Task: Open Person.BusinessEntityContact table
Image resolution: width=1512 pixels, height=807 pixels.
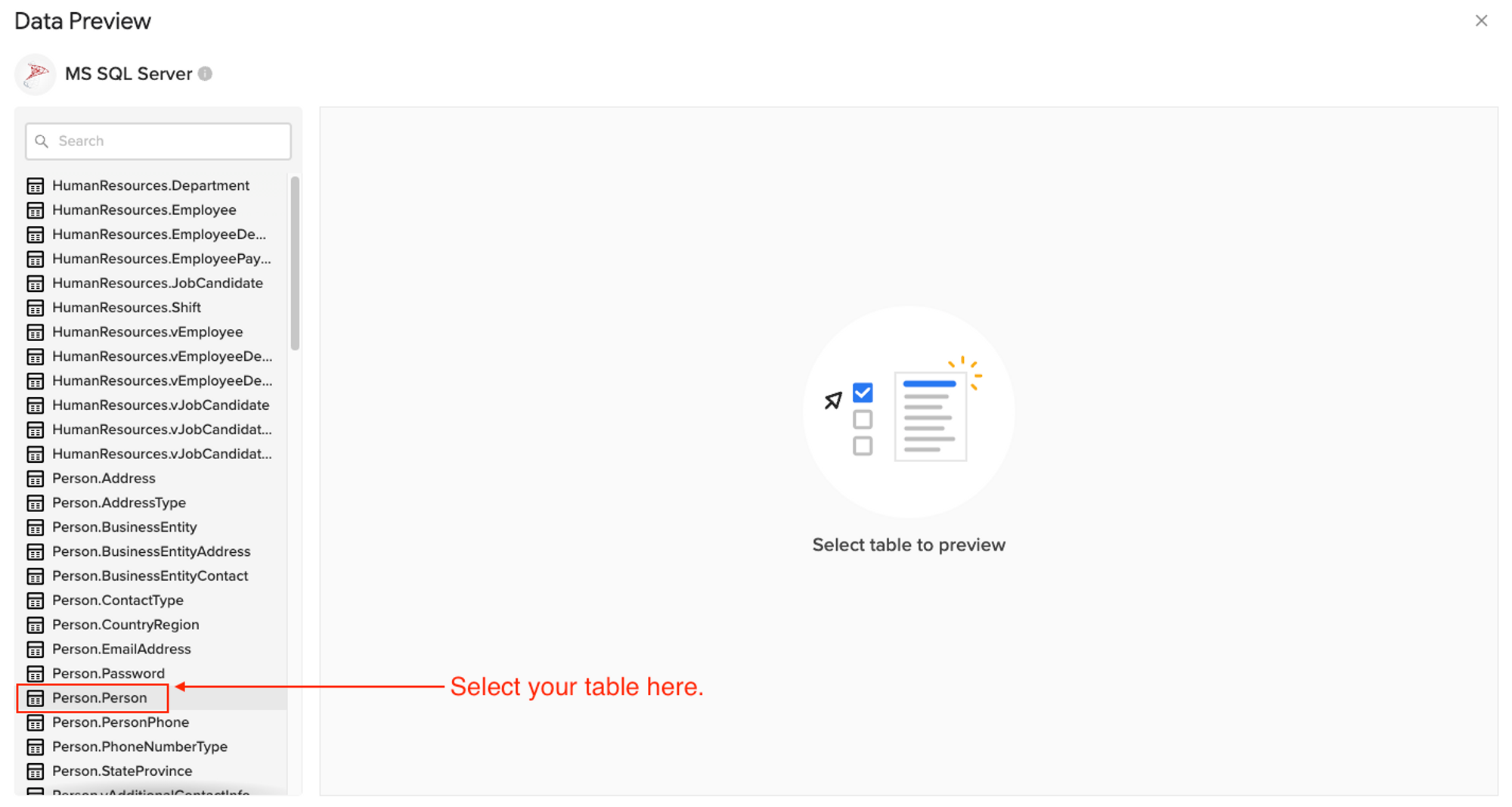Action: coord(150,576)
